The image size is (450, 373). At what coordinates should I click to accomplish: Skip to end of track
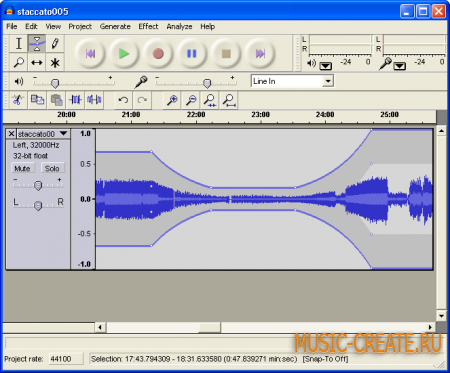tap(260, 53)
